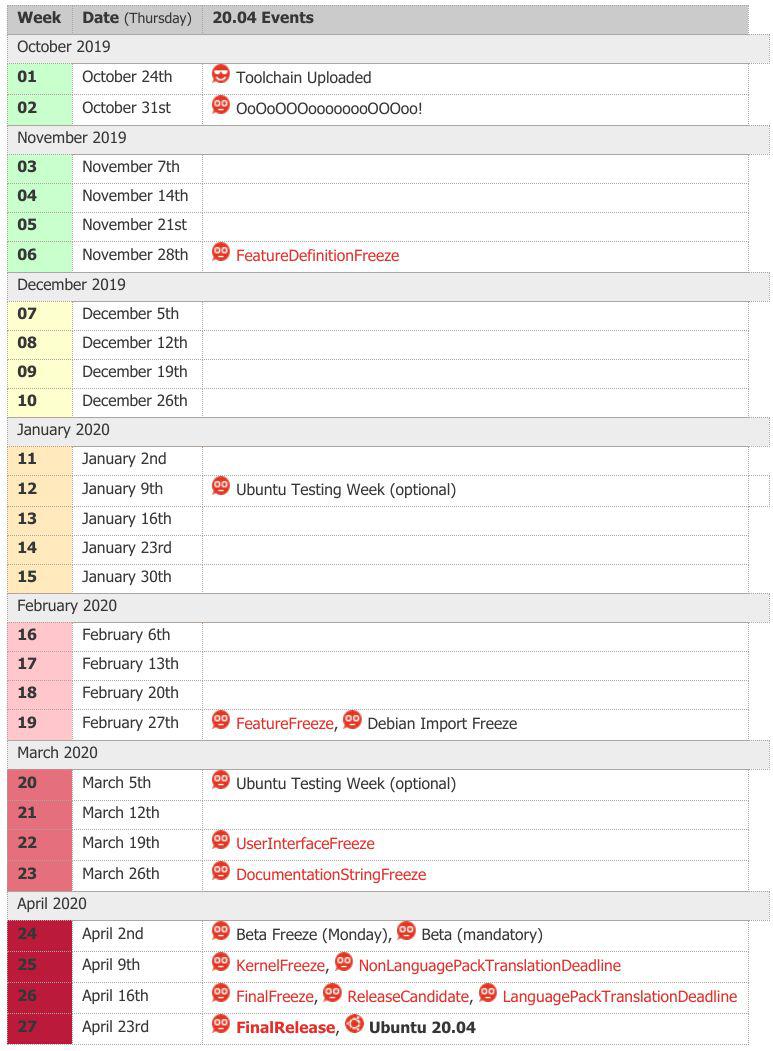Open the DocumentationStringFreeze link
The width and height of the screenshot is (773, 1051).
tap(331, 874)
